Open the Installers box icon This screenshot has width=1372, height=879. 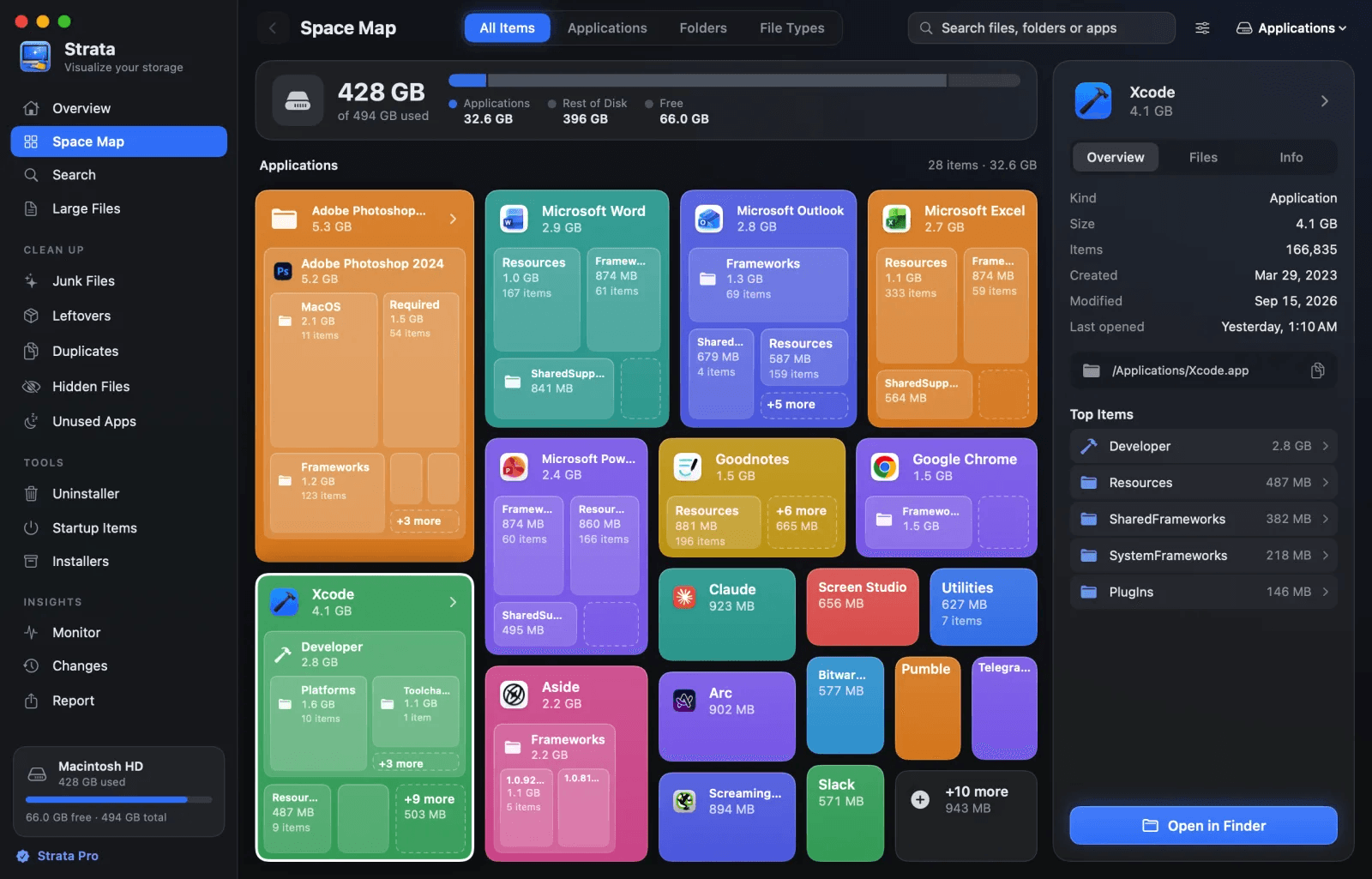coord(32,561)
